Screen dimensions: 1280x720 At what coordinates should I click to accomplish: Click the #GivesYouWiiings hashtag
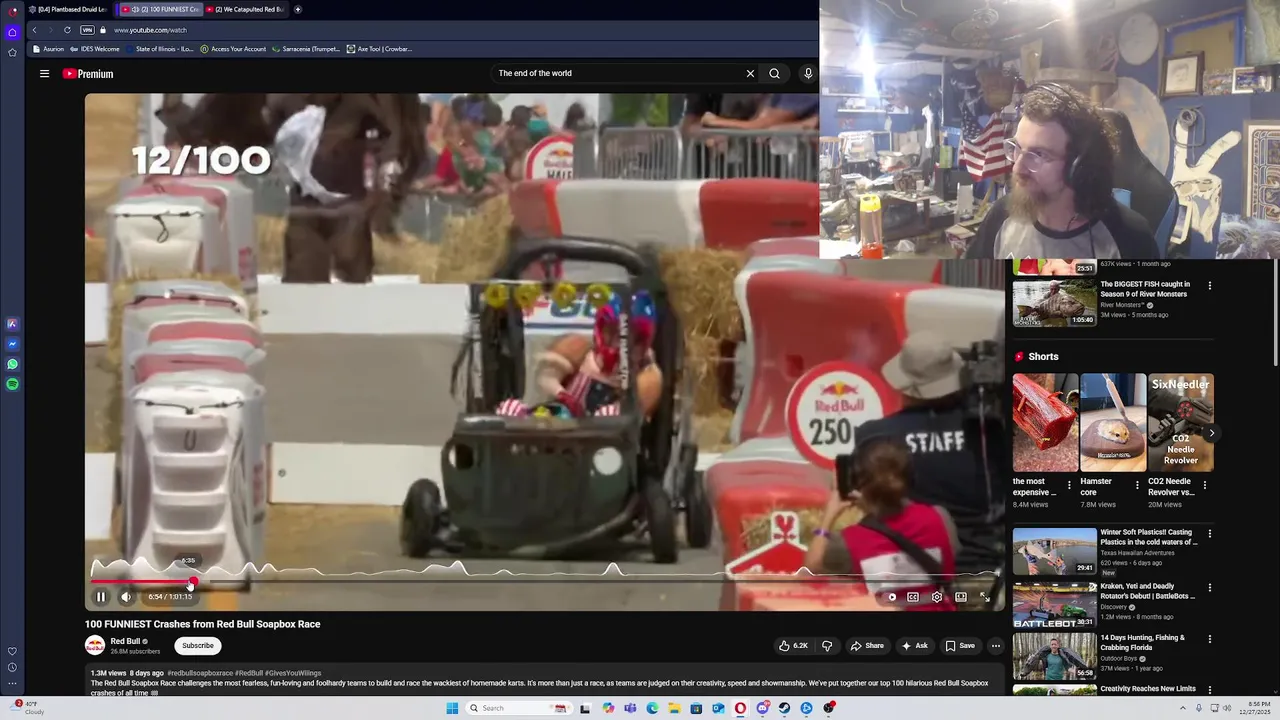[294, 673]
